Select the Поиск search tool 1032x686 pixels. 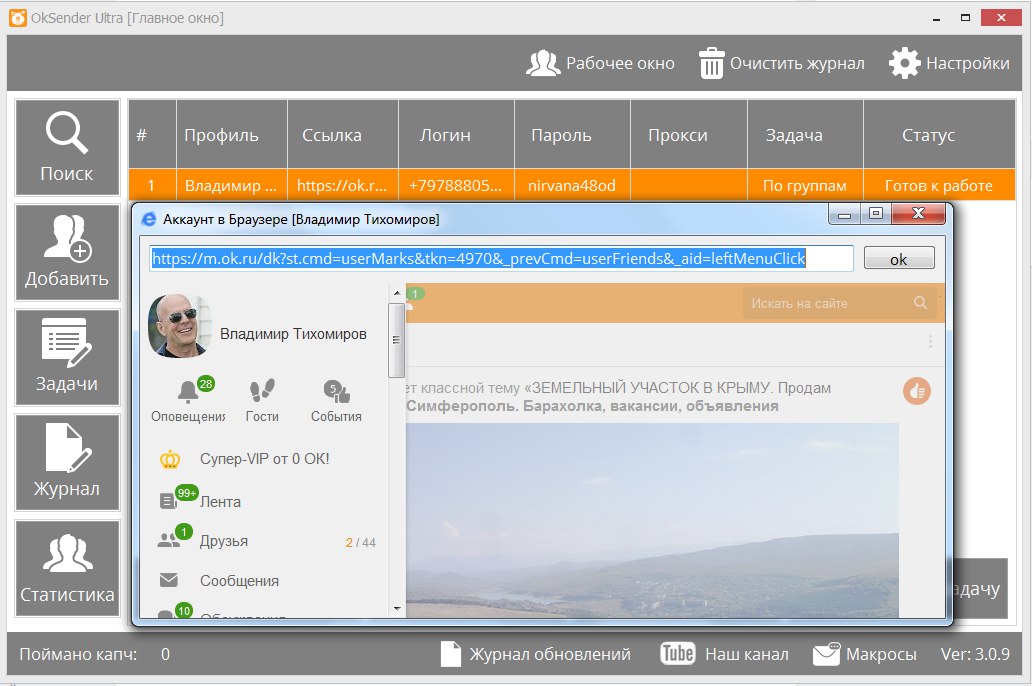pyautogui.click(x=66, y=146)
